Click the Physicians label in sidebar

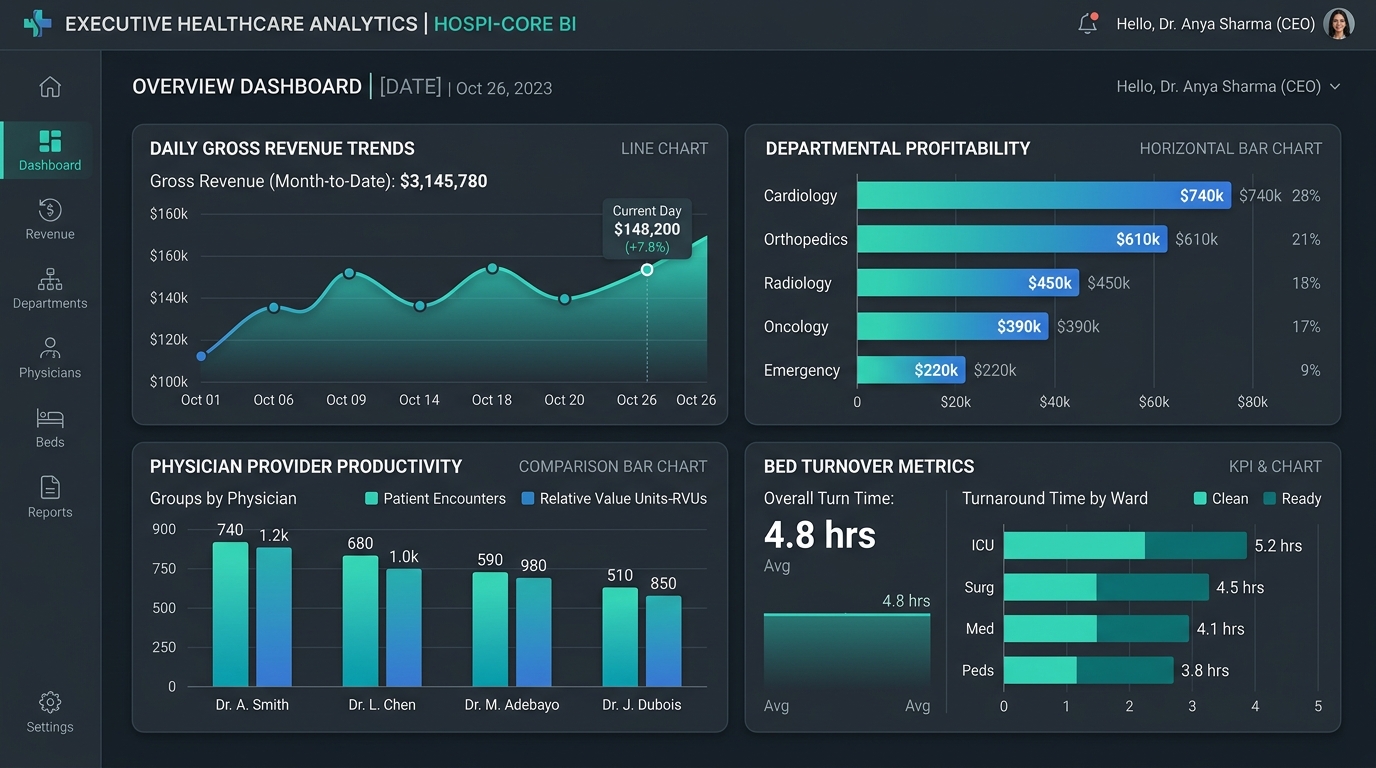50,373
